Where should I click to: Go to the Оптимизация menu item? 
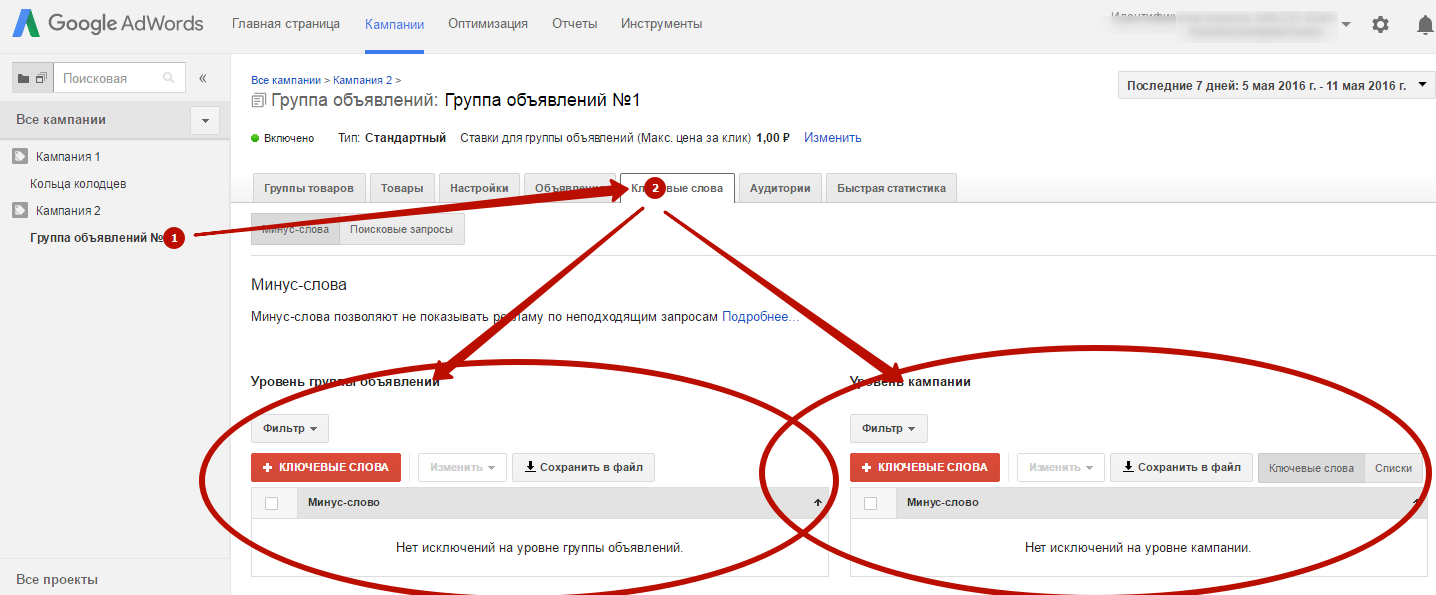[488, 24]
